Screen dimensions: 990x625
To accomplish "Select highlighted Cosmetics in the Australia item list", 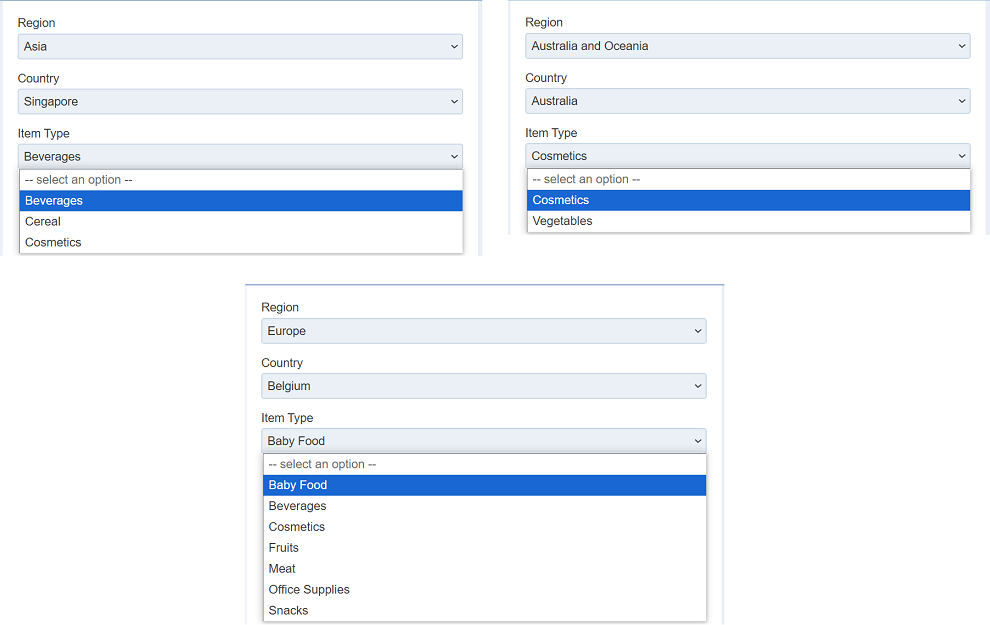I will (560, 200).
